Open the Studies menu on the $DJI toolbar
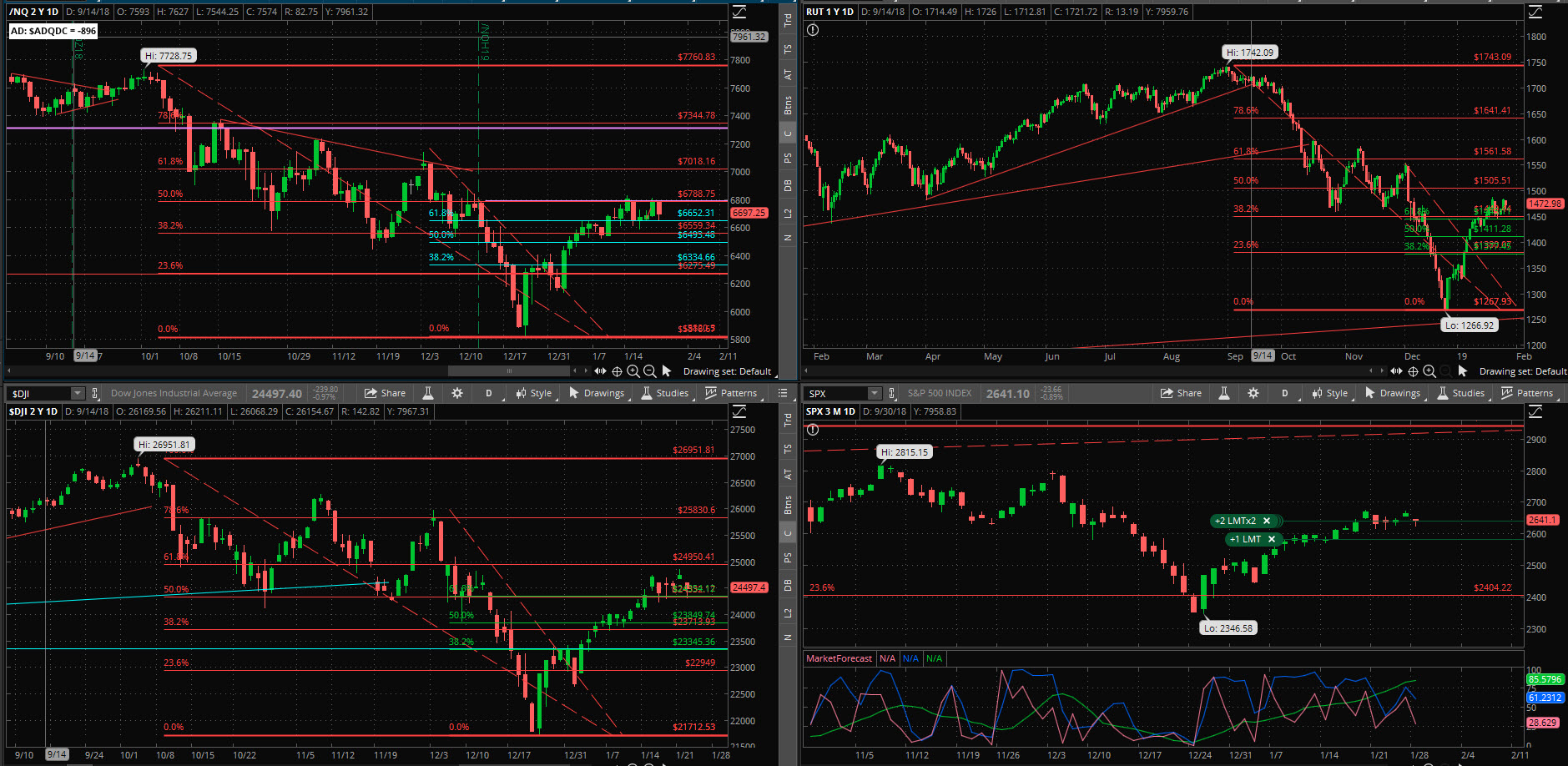The height and width of the screenshot is (766, 1568). (664, 393)
